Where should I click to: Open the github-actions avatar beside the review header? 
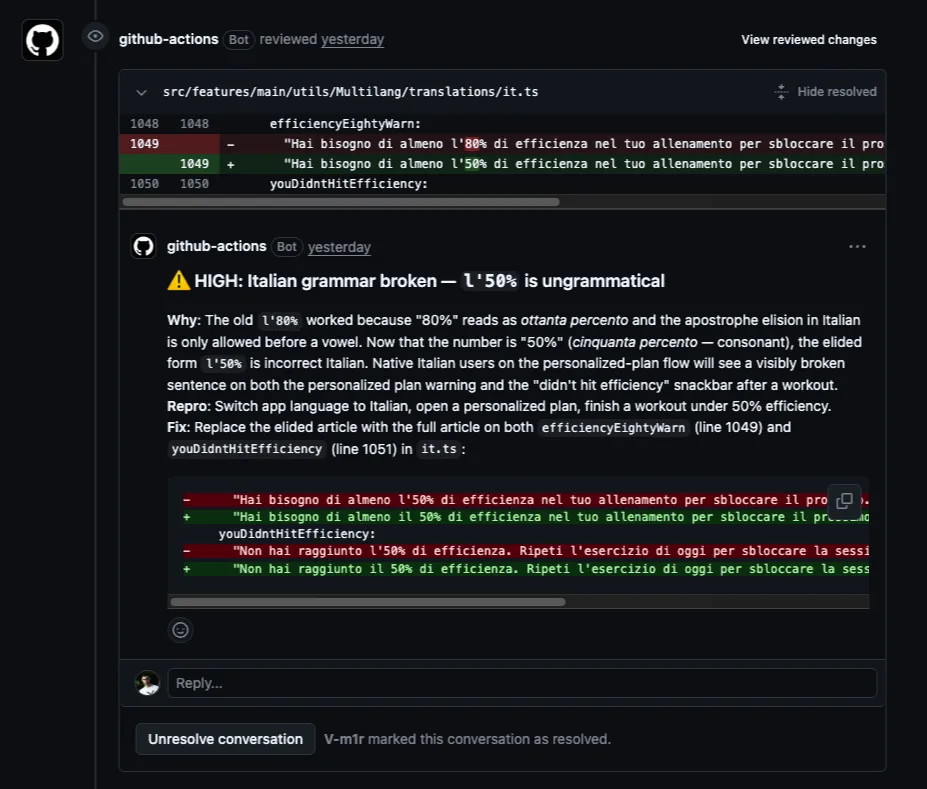click(43, 40)
